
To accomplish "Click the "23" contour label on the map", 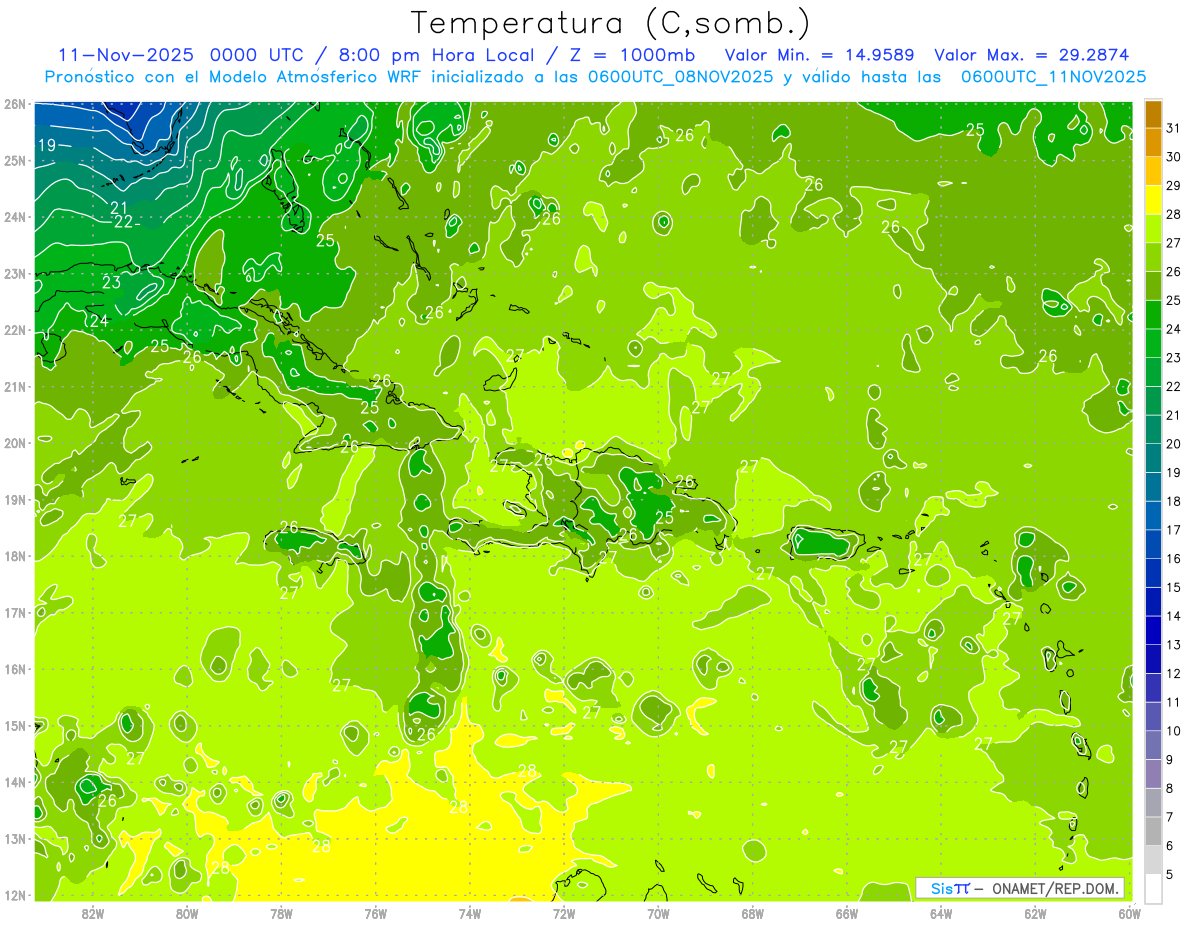I will click(112, 283).
